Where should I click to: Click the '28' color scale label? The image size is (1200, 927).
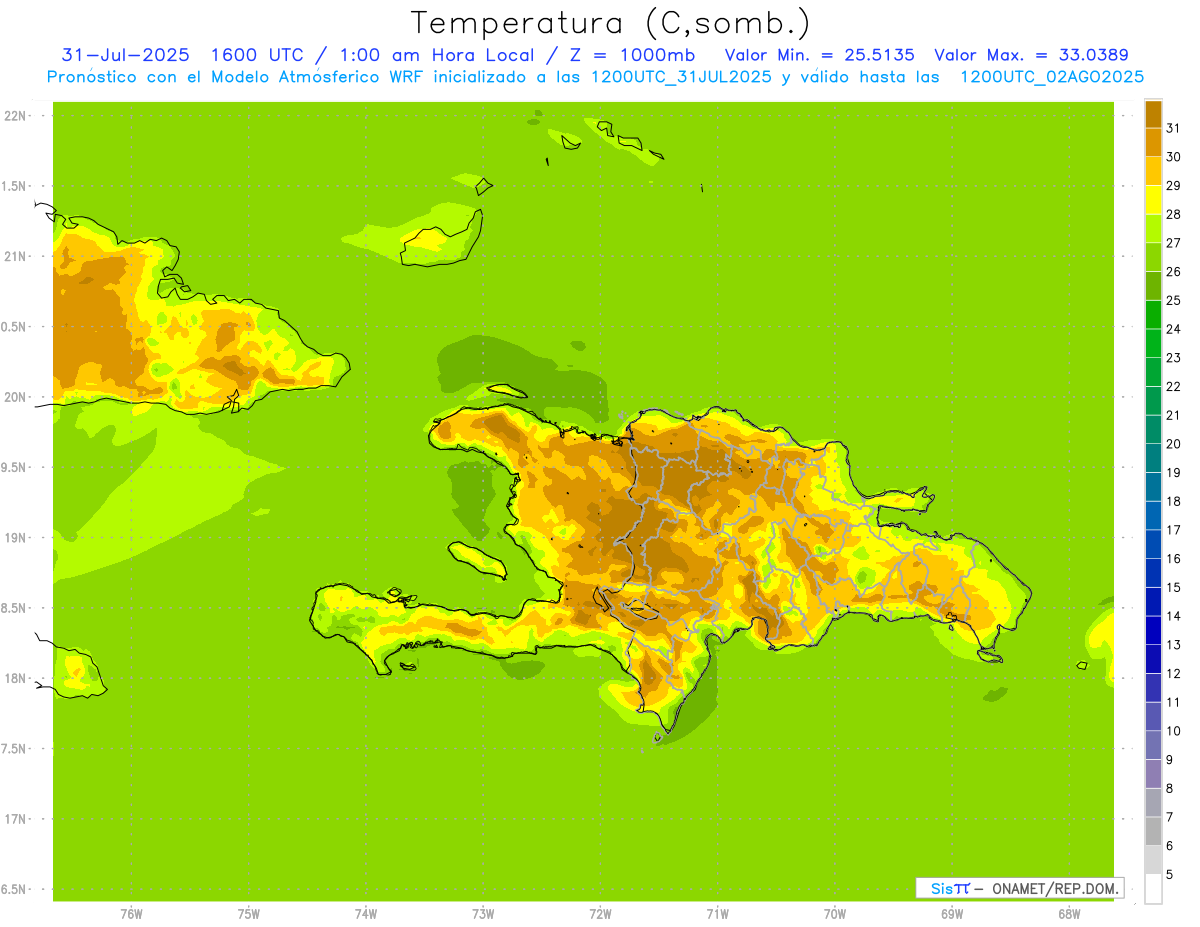click(1173, 214)
